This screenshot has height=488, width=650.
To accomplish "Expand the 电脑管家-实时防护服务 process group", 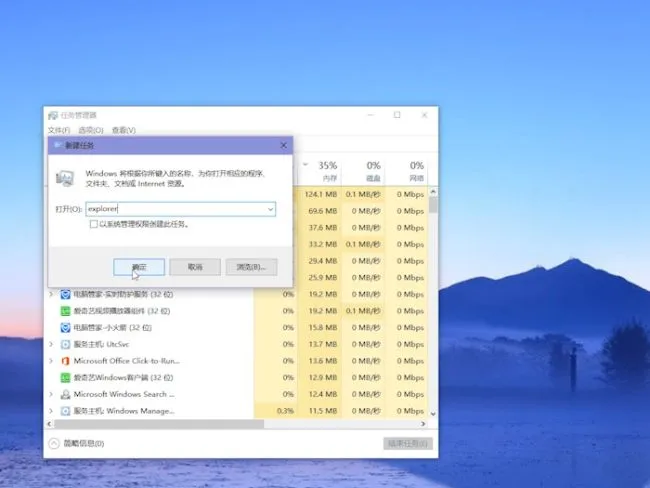I will (x=51, y=294).
